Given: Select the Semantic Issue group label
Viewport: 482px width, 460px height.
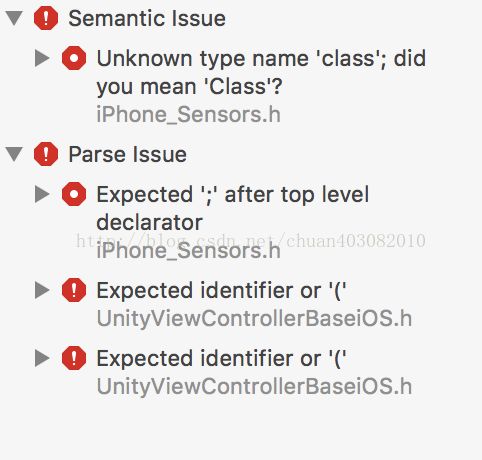Looking at the screenshot, I should pyautogui.click(x=147, y=18).
